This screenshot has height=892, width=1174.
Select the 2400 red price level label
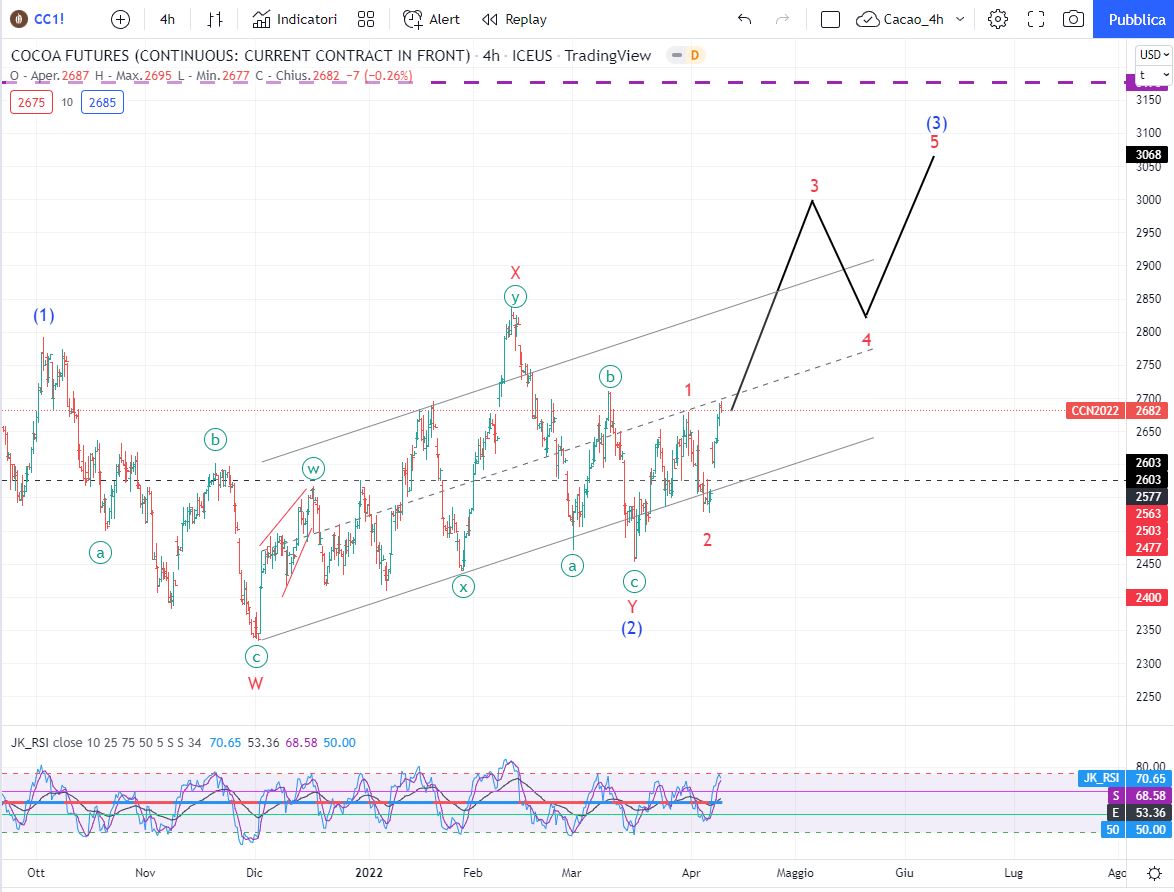point(1148,598)
